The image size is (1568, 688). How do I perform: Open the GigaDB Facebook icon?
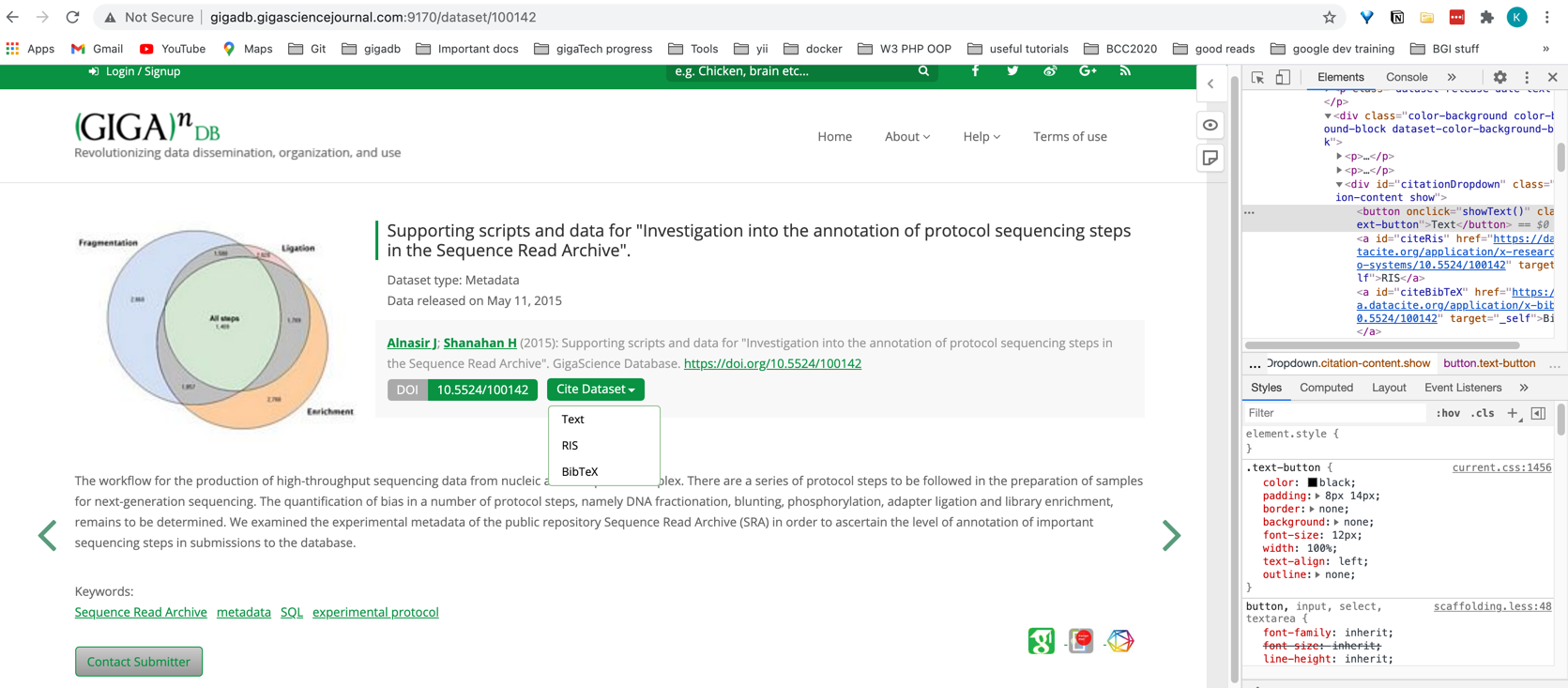click(975, 71)
